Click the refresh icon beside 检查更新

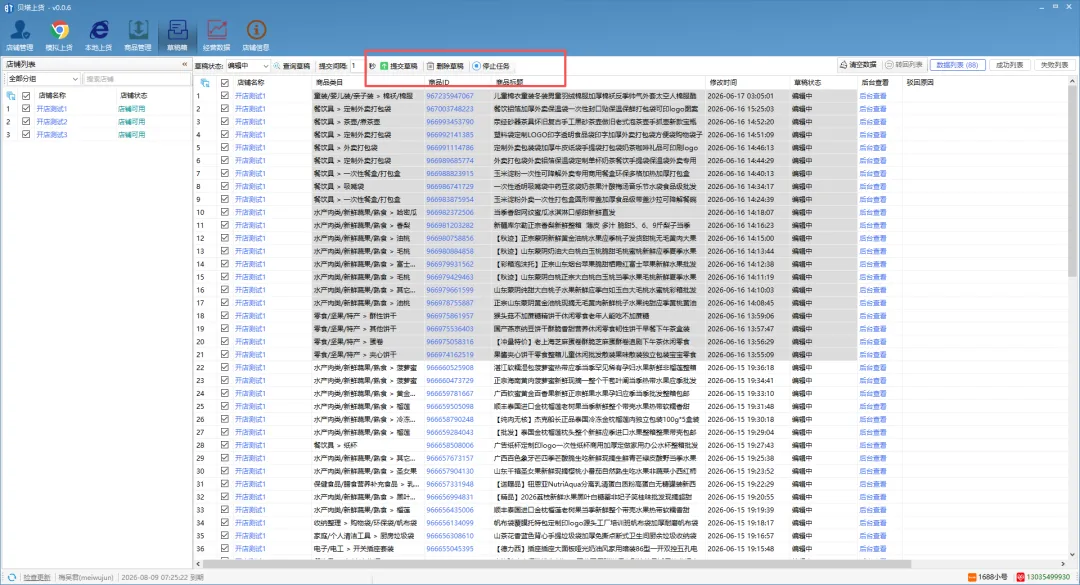coord(12,577)
